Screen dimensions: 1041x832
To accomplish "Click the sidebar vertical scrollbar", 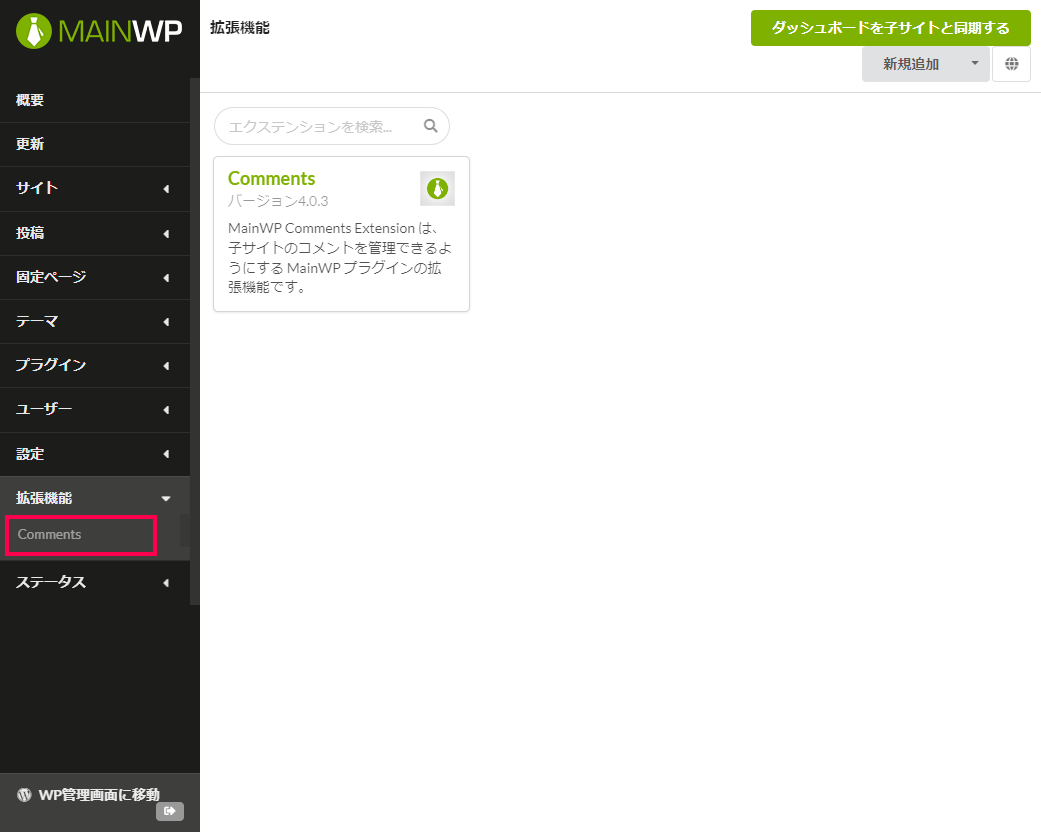I will pyautogui.click(x=195, y=341).
